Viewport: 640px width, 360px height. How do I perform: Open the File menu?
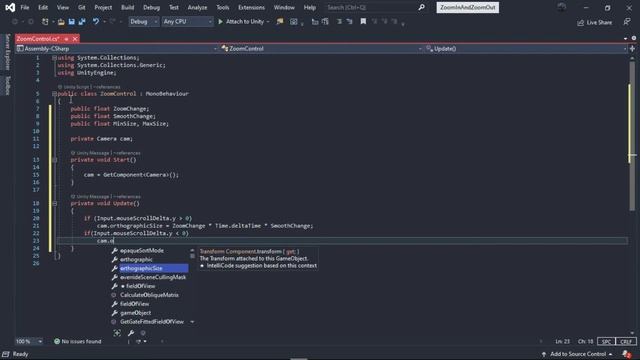pos(25,7)
